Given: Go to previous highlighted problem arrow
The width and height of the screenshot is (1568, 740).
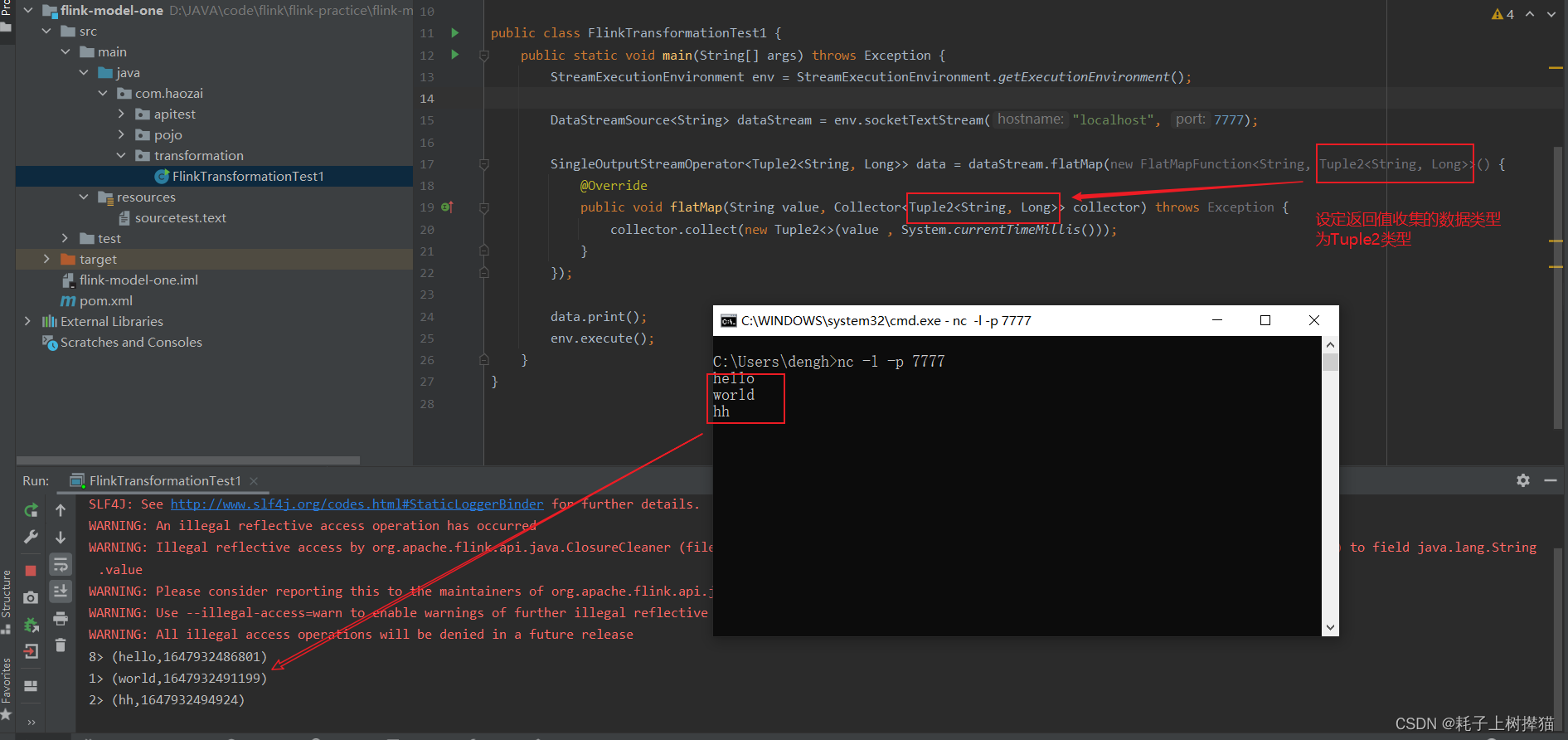Looking at the screenshot, I should (1530, 14).
